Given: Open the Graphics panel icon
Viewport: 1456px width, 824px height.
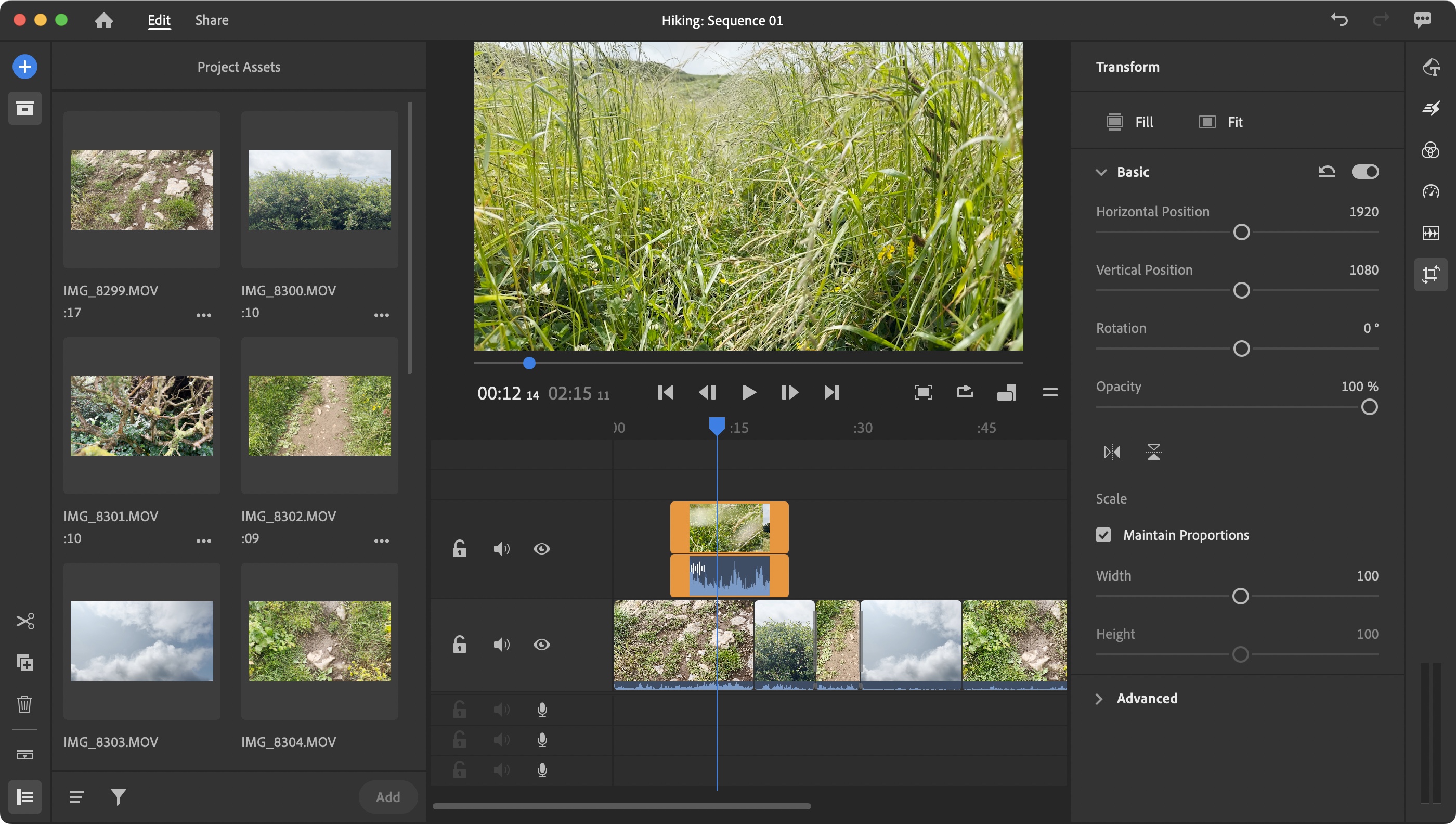Looking at the screenshot, I should click(x=1431, y=67).
